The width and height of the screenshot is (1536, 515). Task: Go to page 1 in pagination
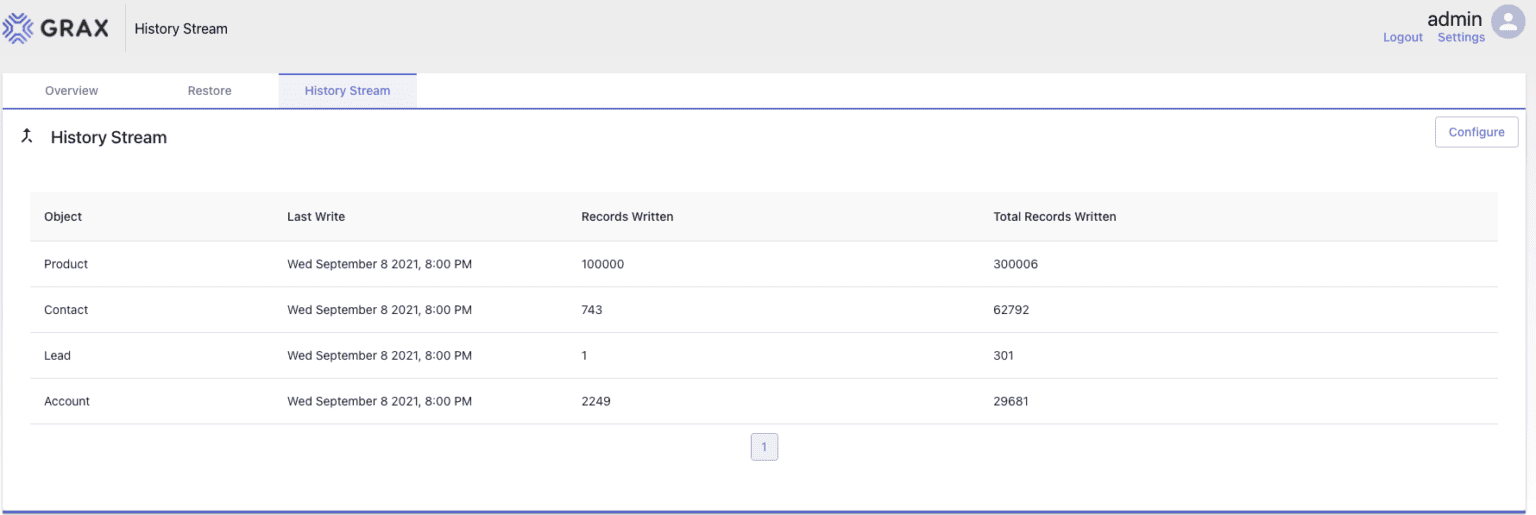click(764, 447)
